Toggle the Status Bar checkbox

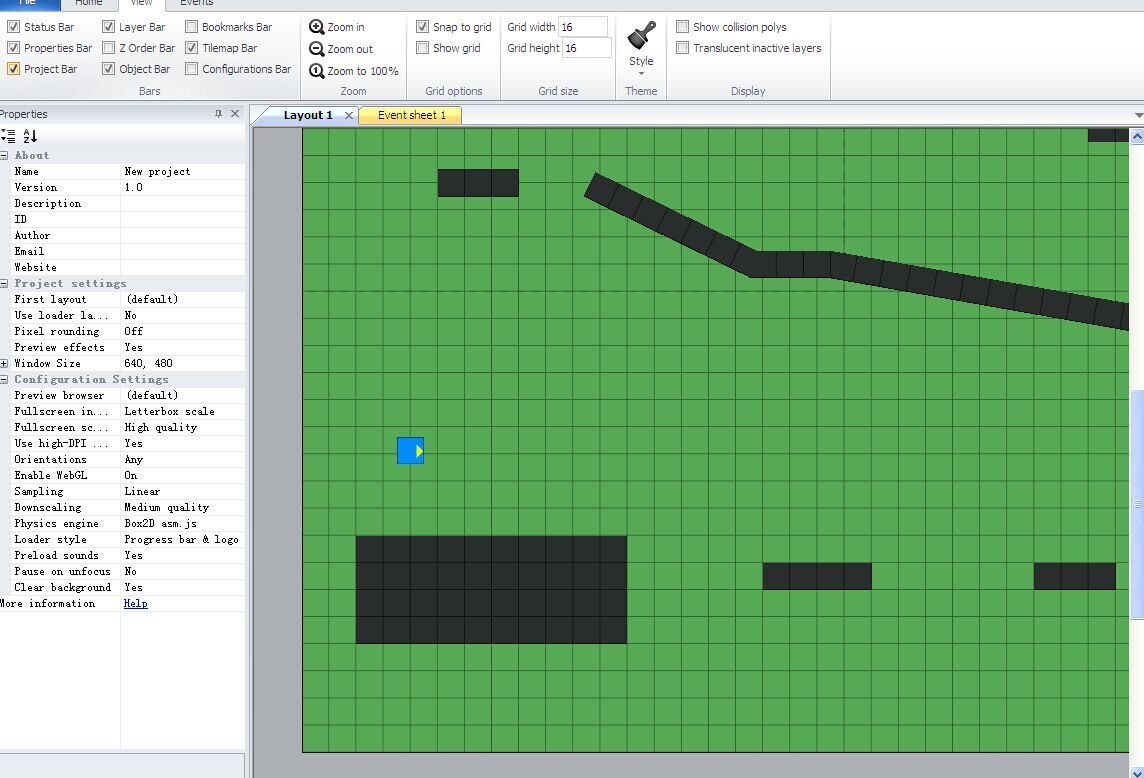point(13,27)
